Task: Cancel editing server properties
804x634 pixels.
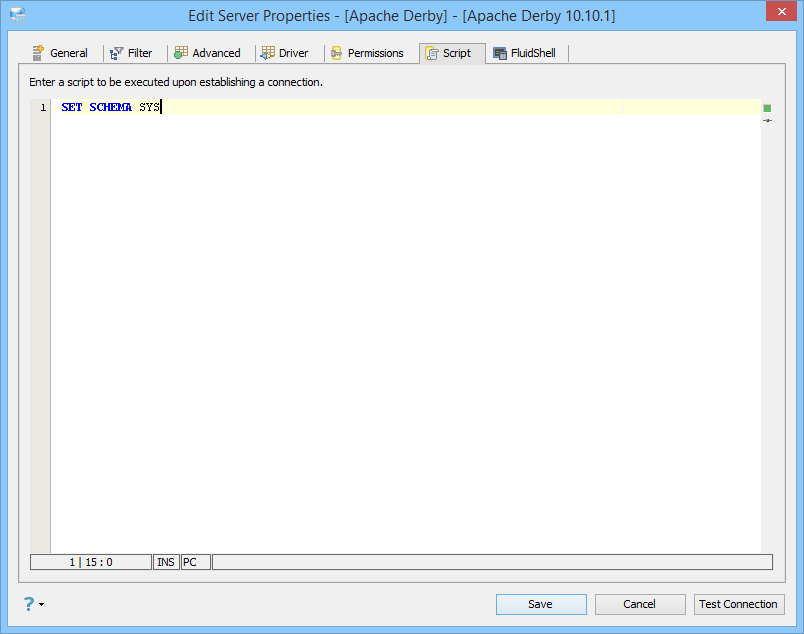Action: tap(640, 604)
